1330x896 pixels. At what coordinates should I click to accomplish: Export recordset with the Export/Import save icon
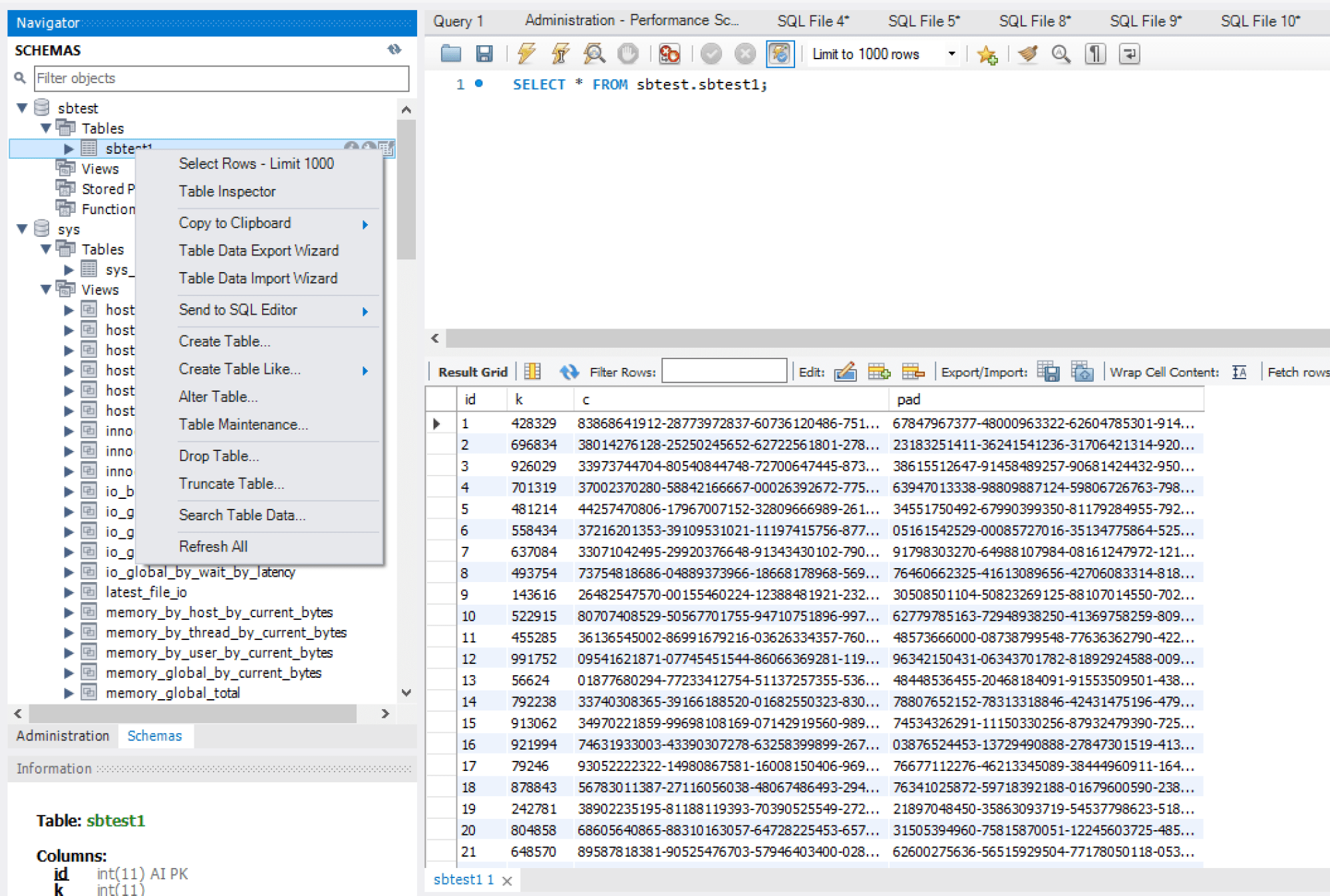(x=1048, y=371)
